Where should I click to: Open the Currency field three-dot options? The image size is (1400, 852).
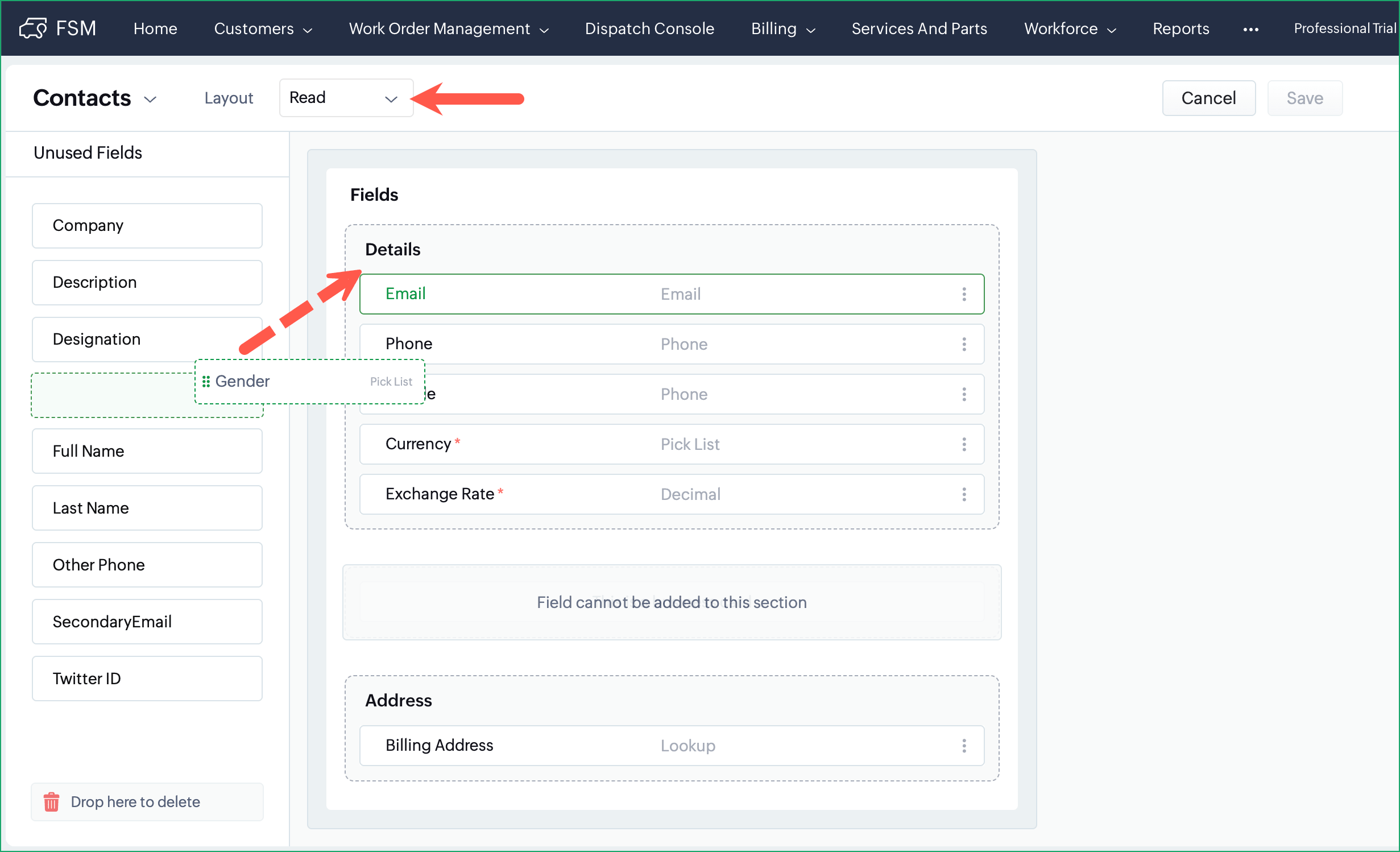pyautogui.click(x=964, y=444)
